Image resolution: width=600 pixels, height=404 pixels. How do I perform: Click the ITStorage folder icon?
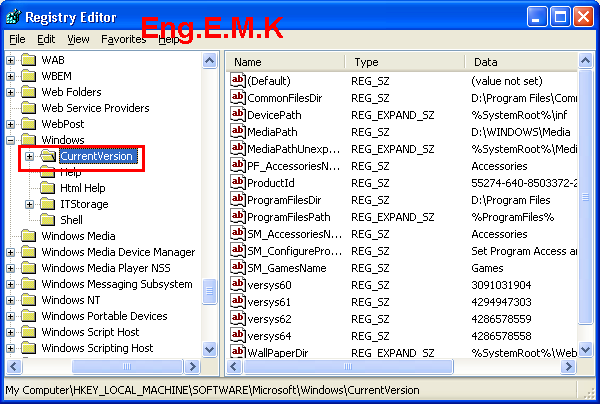(47, 204)
